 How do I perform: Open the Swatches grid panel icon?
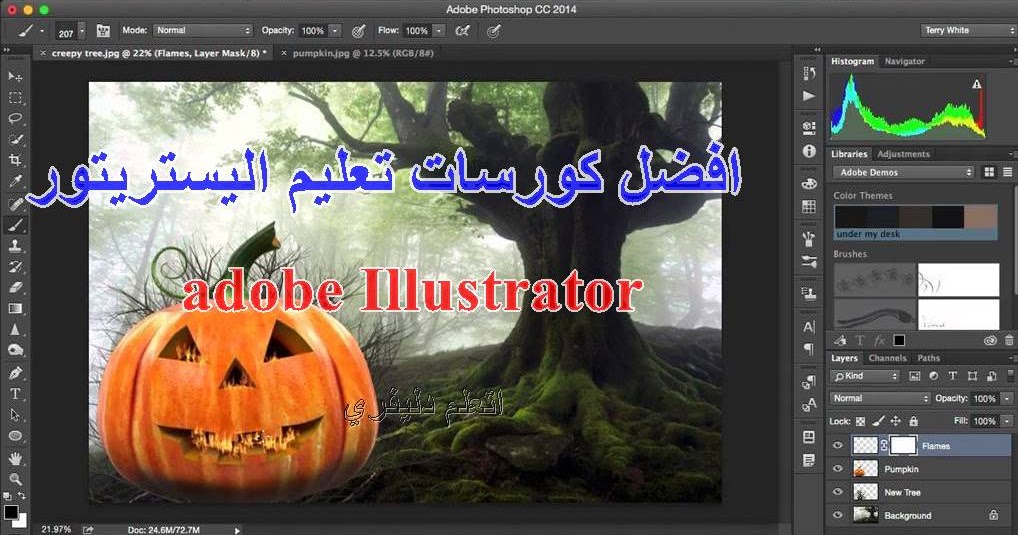(x=809, y=206)
